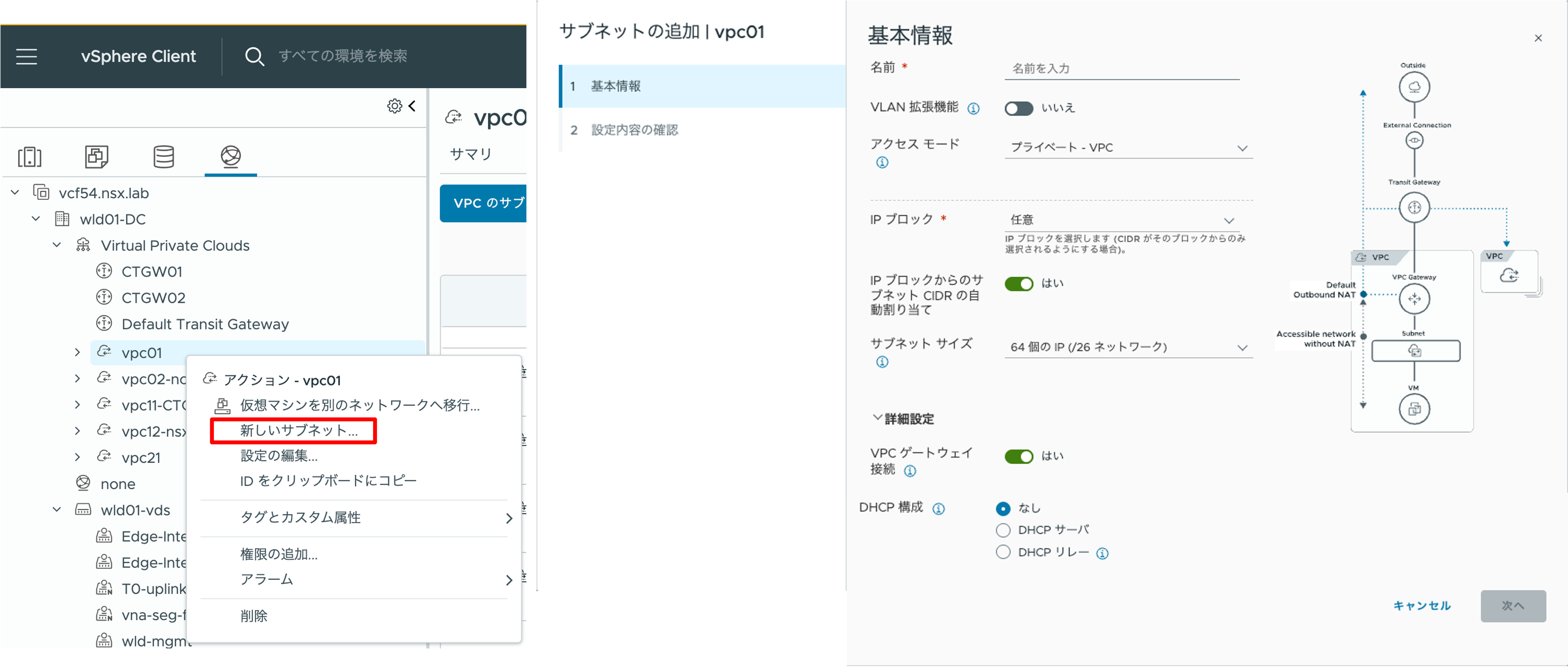
Task: Go to wizard step 2 設定内容の確認
Action: click(703, 130)
